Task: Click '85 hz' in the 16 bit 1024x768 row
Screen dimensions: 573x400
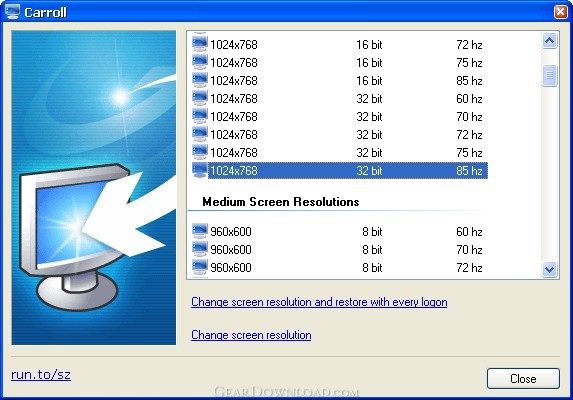Action: tap(469, 80)
